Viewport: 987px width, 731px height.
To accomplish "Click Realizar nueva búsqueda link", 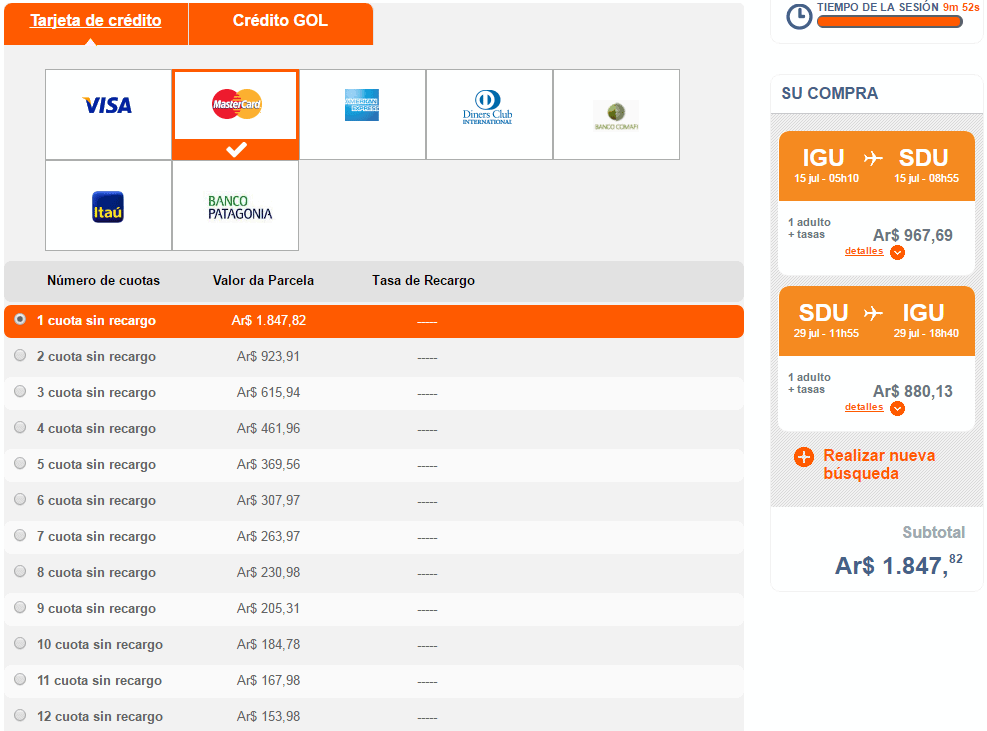I will point(879,464).
